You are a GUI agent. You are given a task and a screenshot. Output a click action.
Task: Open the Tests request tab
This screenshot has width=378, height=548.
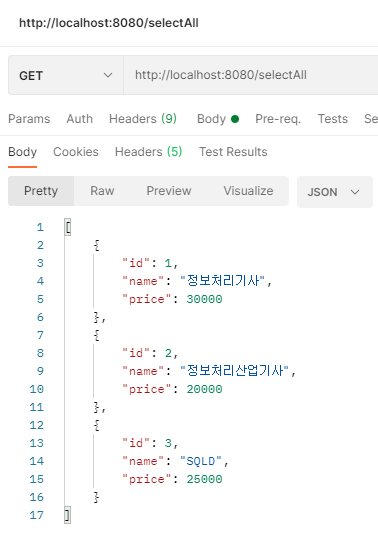tap(333, 119)
